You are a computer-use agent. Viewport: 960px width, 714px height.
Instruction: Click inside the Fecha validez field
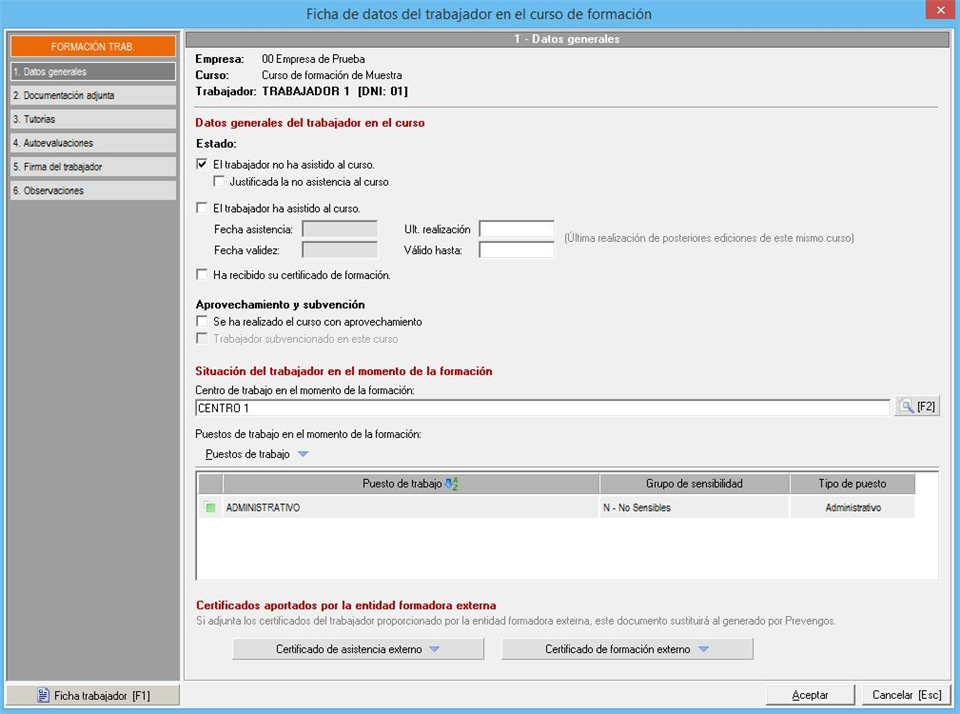[340, 250]
